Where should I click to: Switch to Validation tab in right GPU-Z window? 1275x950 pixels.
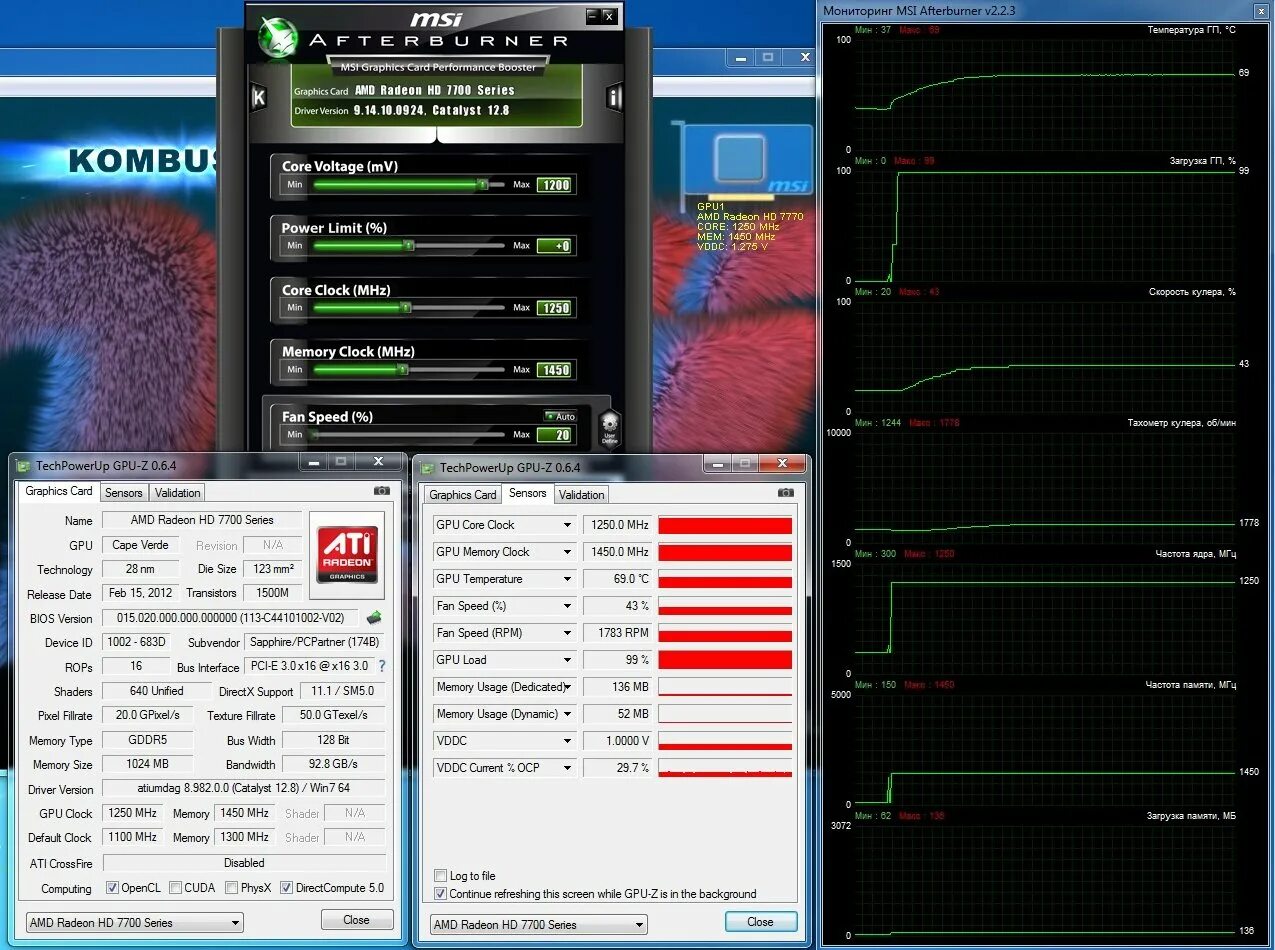click(x=581, y=495)
